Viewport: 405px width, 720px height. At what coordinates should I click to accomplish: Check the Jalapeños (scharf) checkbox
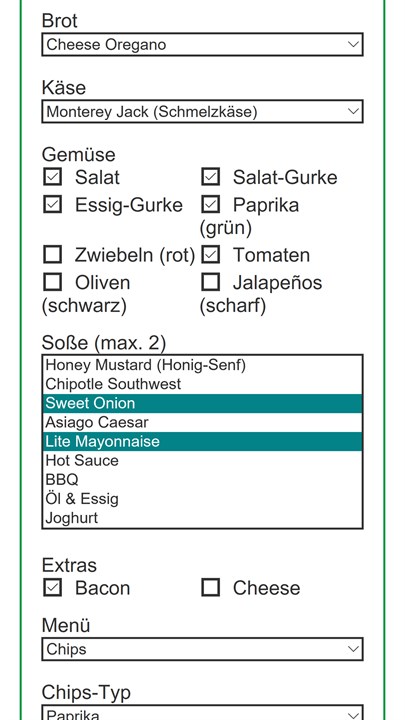(x=210, y=282)
